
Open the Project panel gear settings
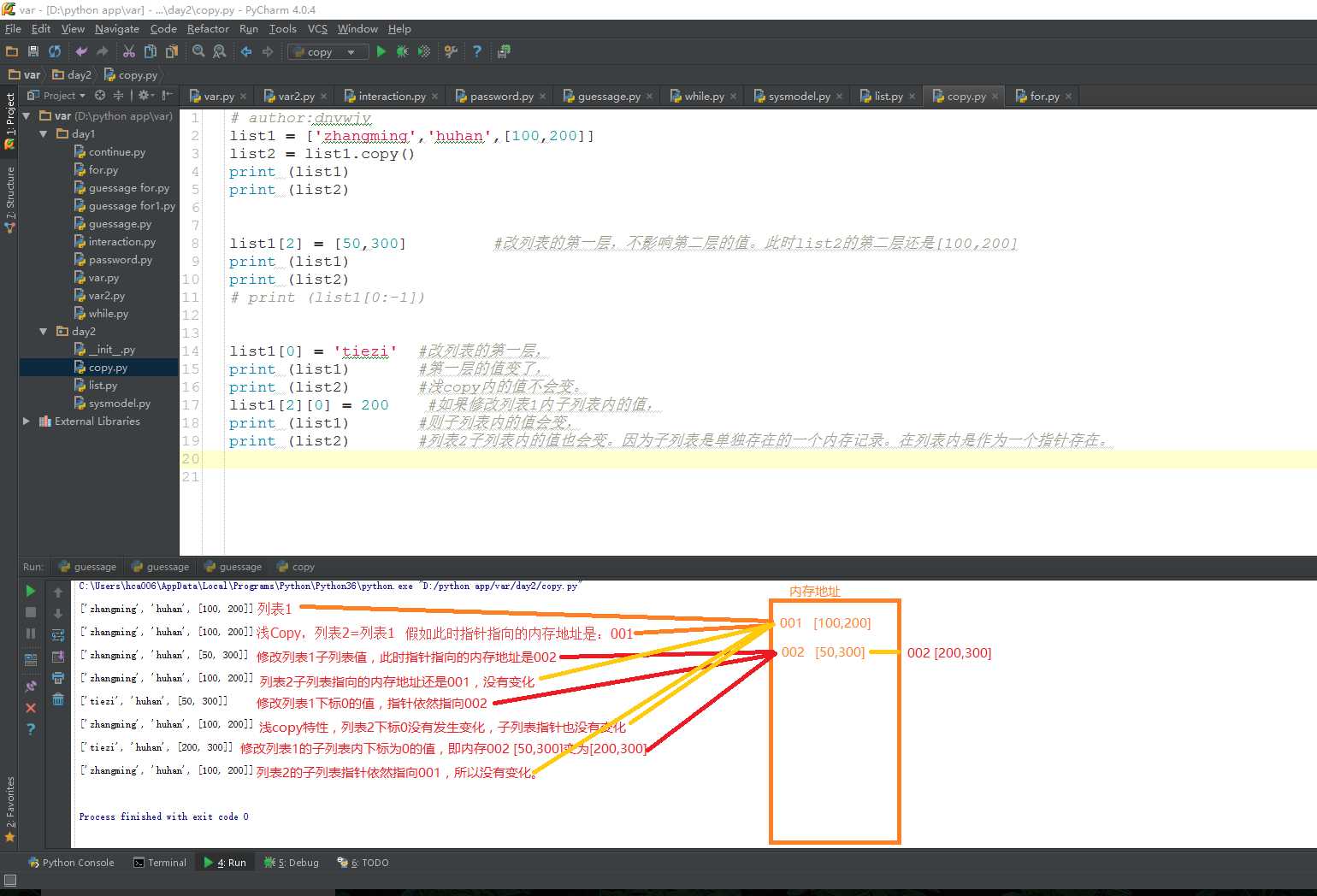(145, 95)
